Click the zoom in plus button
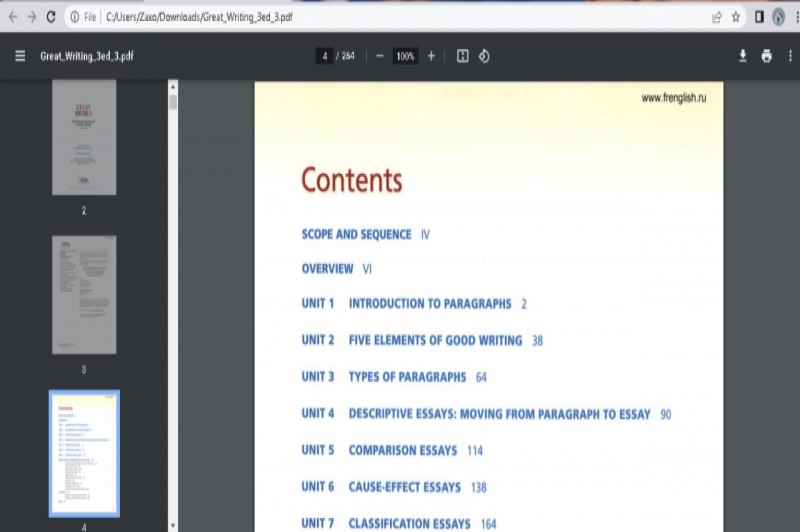The height and width of the screenshot is (532, 800). pyautogui.click(x=431, y=56)
